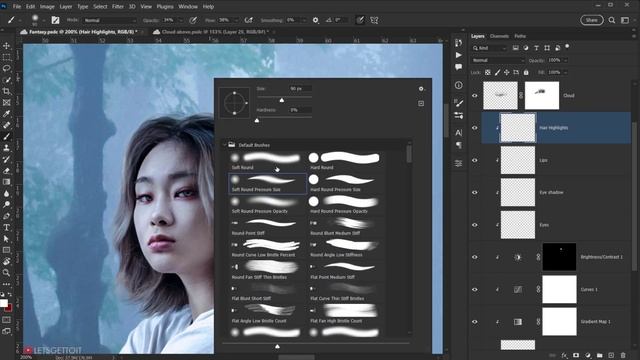Open the Flow value dropdown
The height and width of the screenshot is (360, 640).
click(x=236, y=20)
